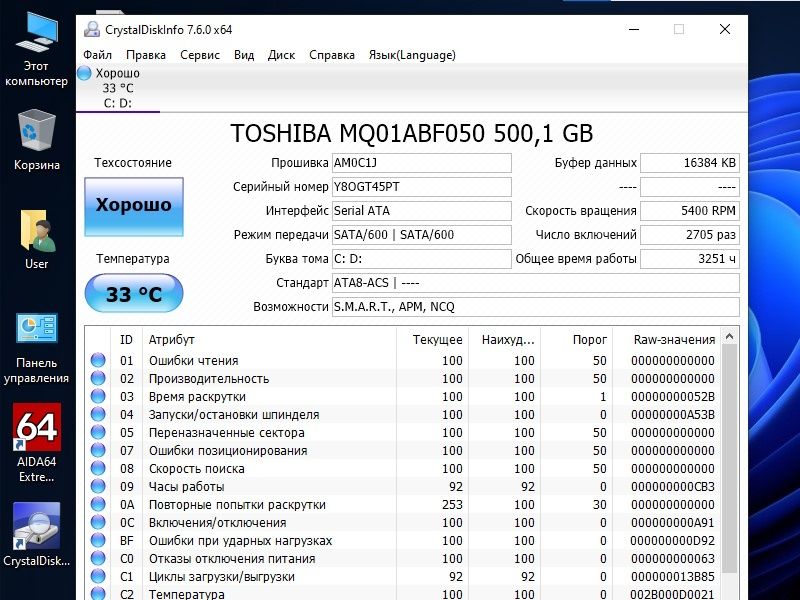800x600 pixels.
Task: Click status orb for Циклы загрузки/выгрузки row
Action: 98,576
